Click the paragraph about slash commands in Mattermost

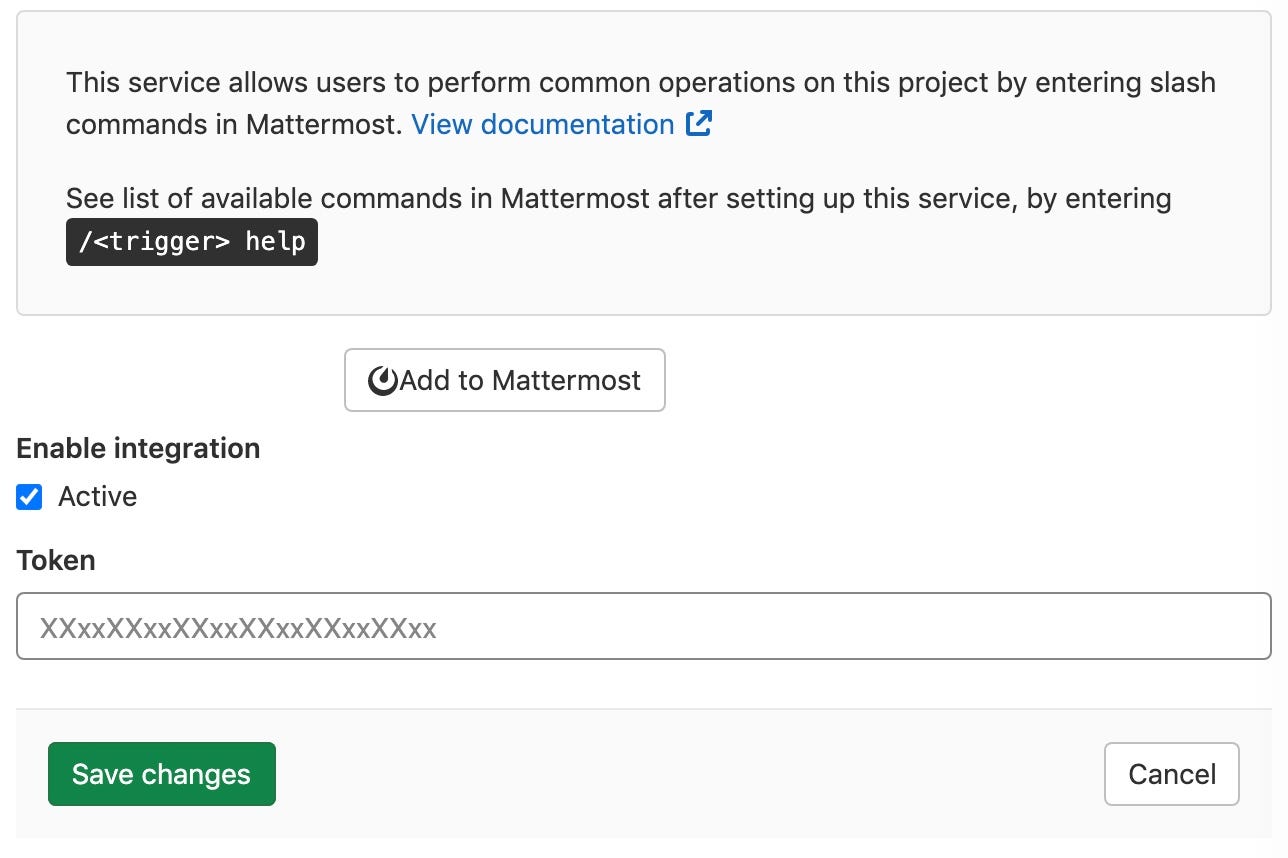[x=641, y=103]
